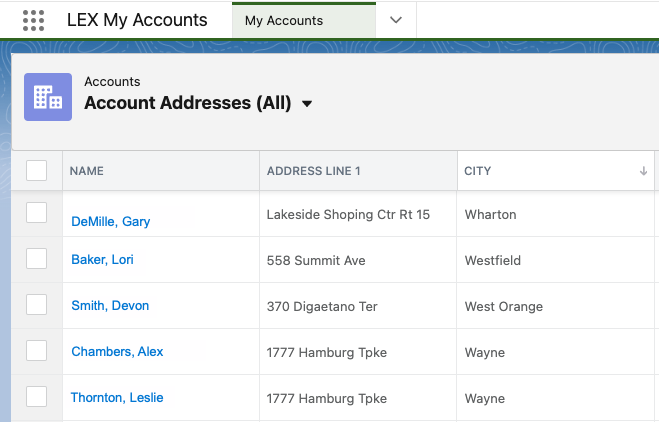The image size is (659, 422).
Task: Expand the Account Addresses (All) list view dropdown
Action: point(307,104)
